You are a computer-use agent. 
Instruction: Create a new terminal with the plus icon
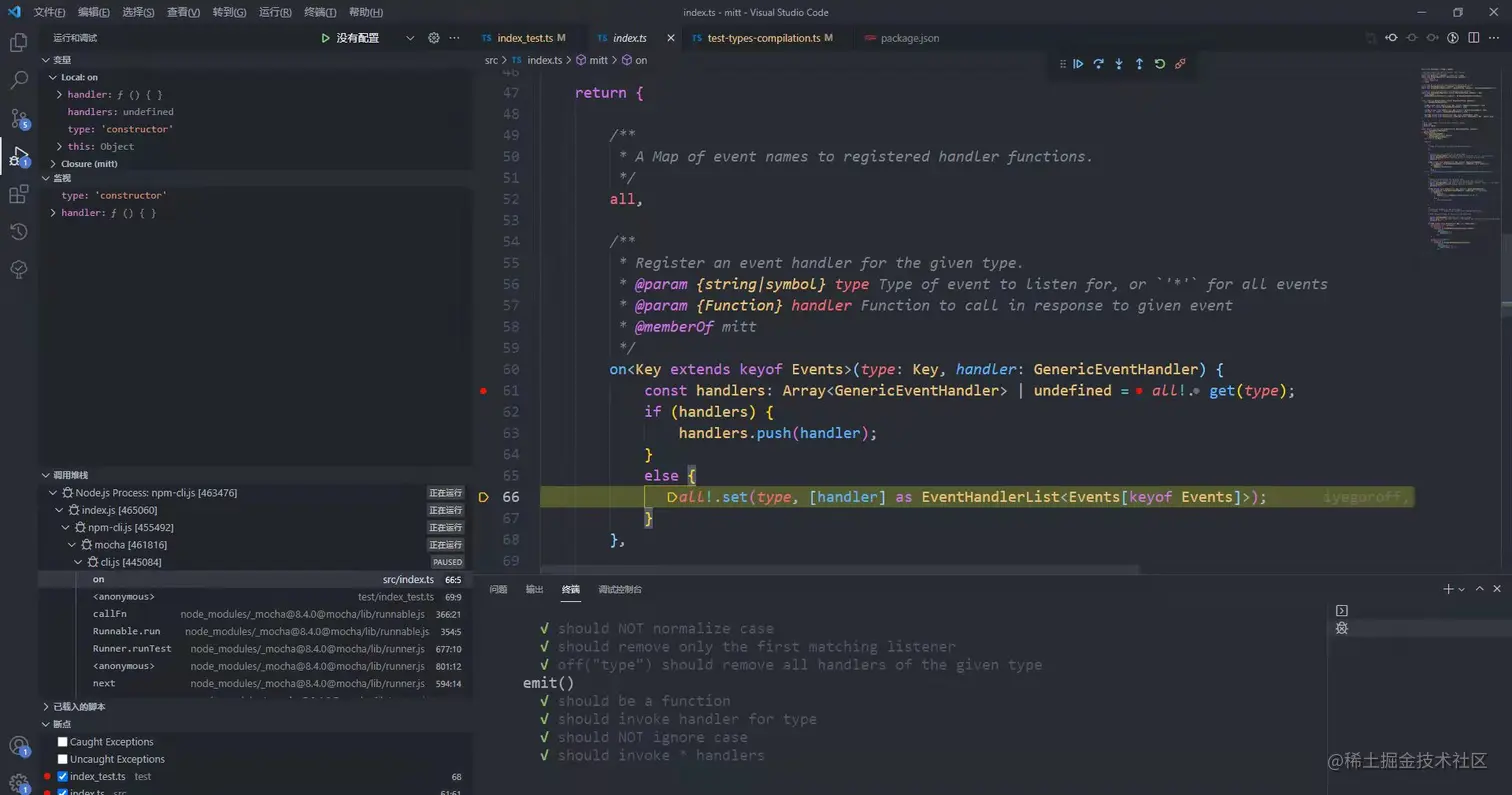pyautogui.click(x=1447, y=589)
